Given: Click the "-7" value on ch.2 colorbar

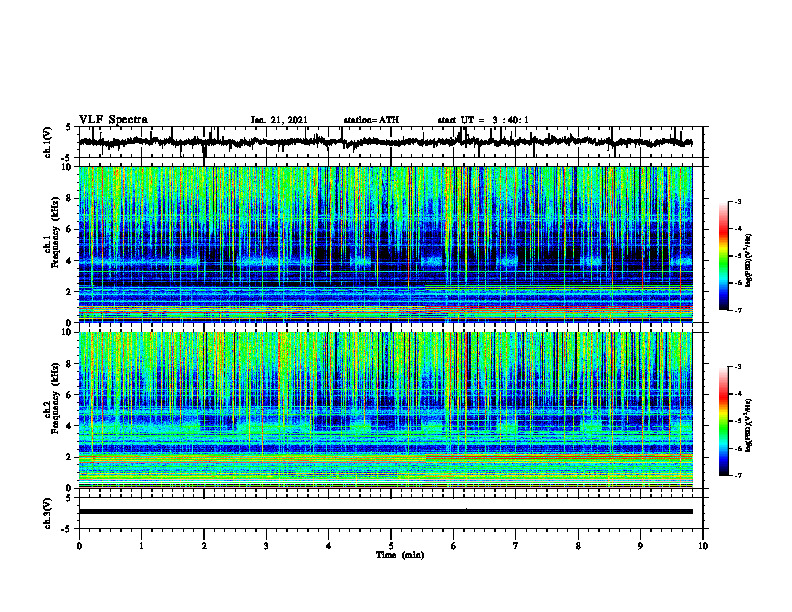Looking at the screenshot, I should click(x=738, y=475).
